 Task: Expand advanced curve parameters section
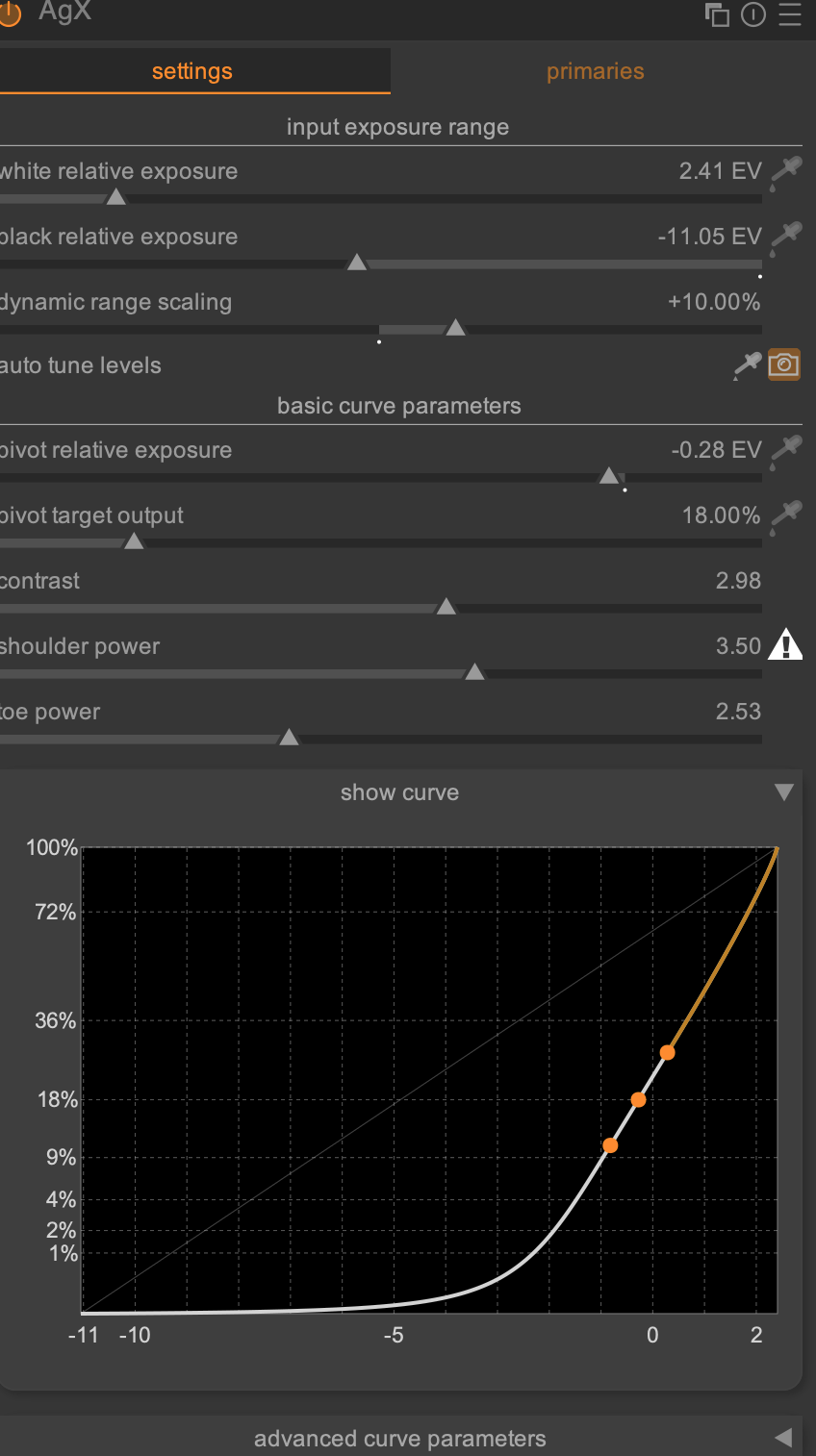click(784, 1439)
